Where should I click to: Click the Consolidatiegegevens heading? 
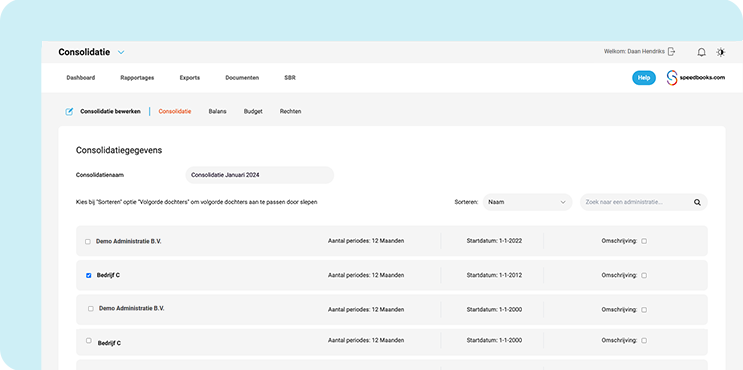(119, 151)
